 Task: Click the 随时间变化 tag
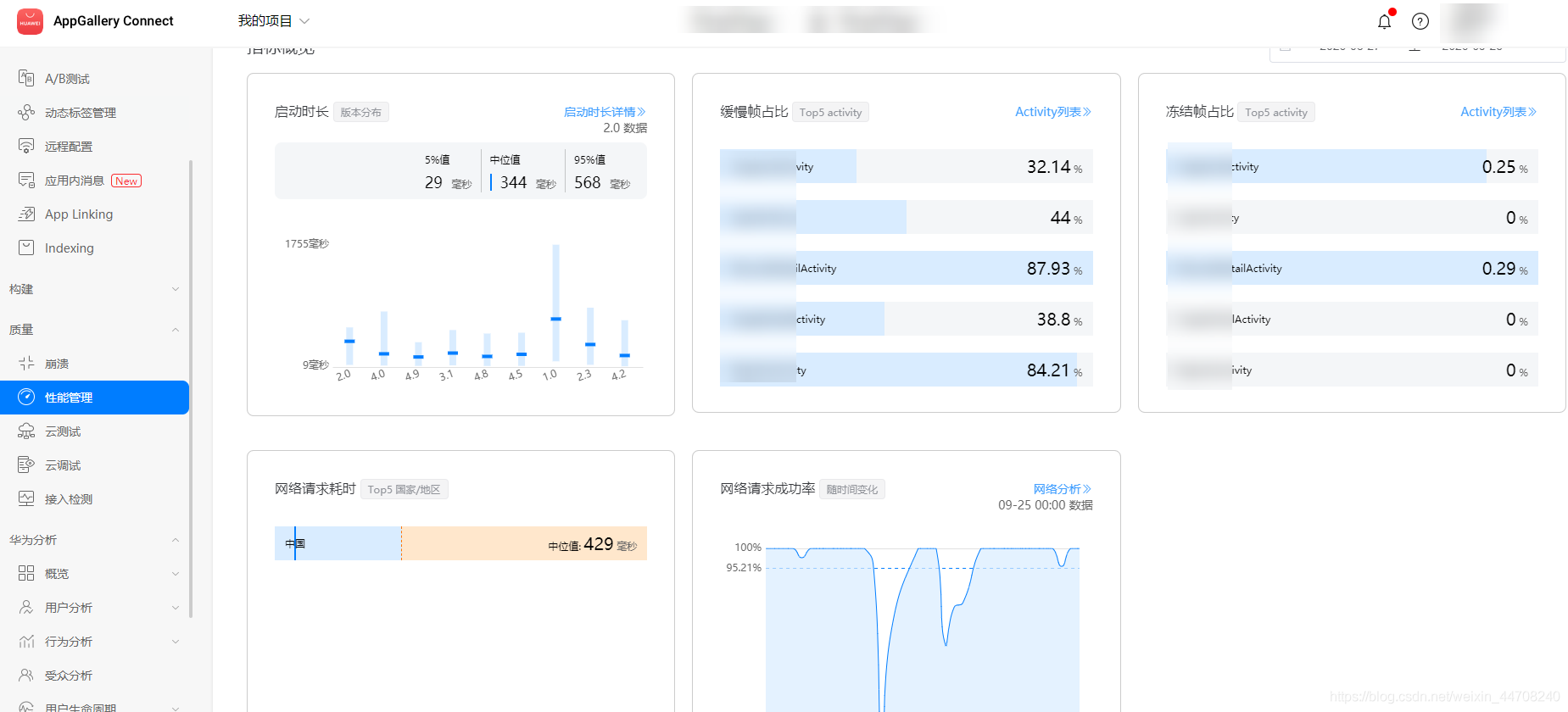pyautogui.click(x=852, y=489)
